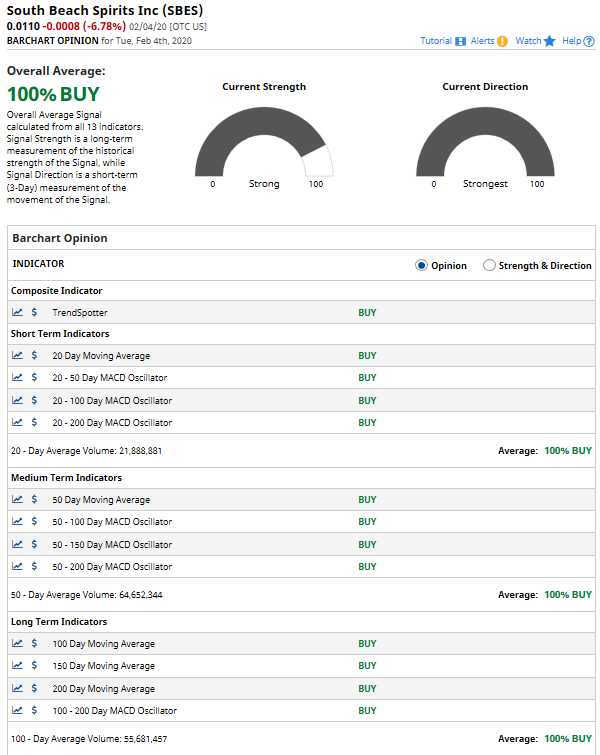Click the South Beach Spirits Inc (SBES) title
Viewport: 600px width, 755px height.
(x=105, y=10)
